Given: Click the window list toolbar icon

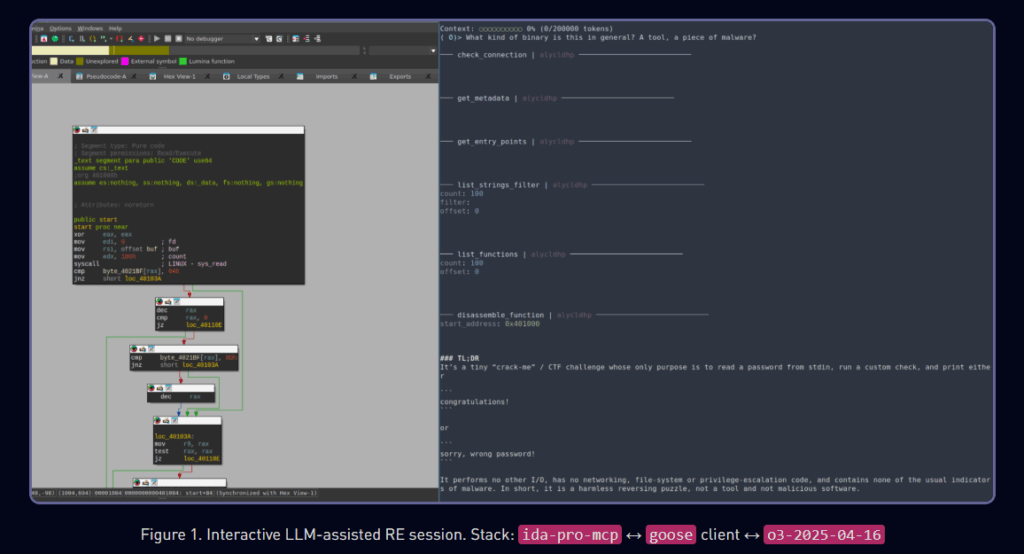Looking at the screenshot, I should 296,39.
